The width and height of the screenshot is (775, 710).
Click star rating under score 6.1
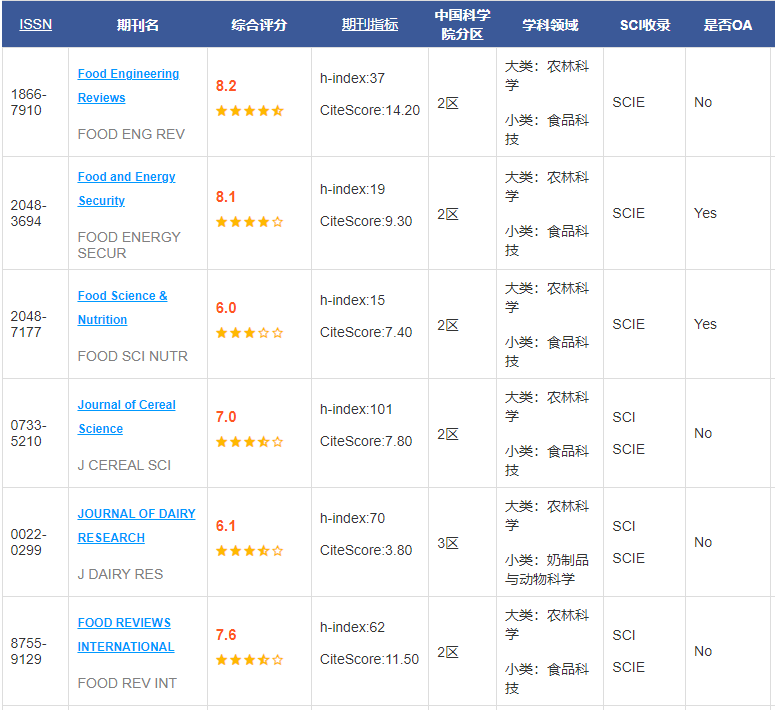(x=250, y=551)
